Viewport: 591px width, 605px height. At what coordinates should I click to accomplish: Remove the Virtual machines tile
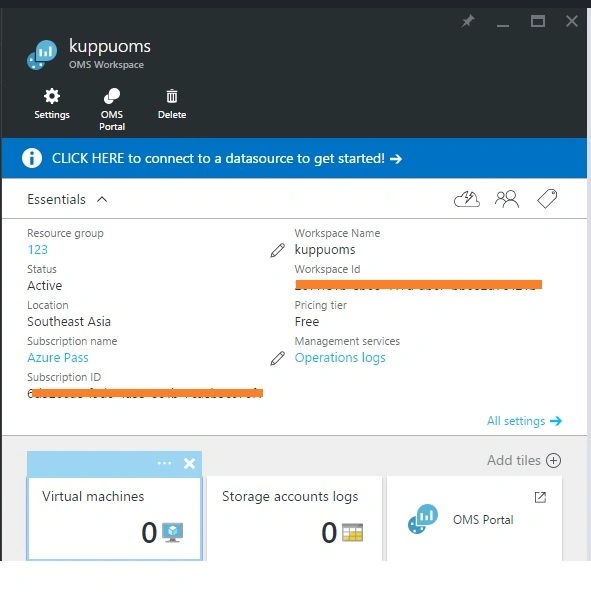point(189,463)
